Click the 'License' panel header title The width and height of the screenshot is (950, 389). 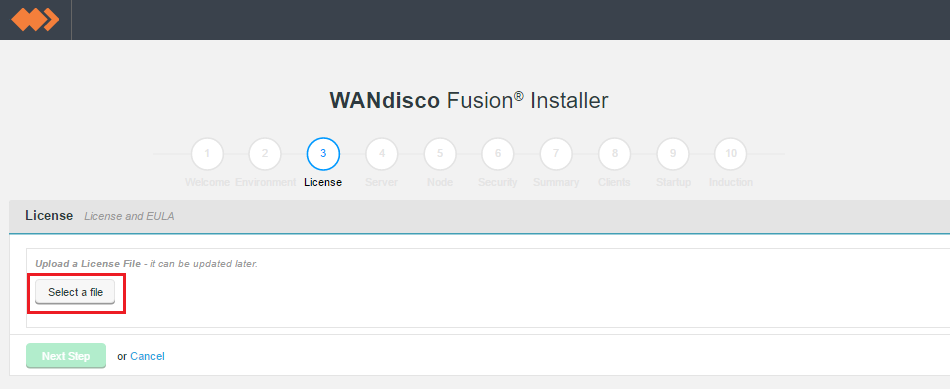pos(49,216)
